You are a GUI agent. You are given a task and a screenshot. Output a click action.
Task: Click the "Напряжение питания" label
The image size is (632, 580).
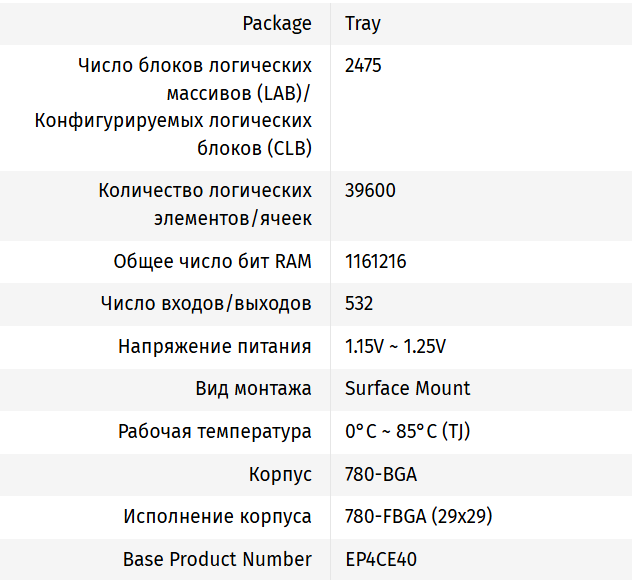215,346
